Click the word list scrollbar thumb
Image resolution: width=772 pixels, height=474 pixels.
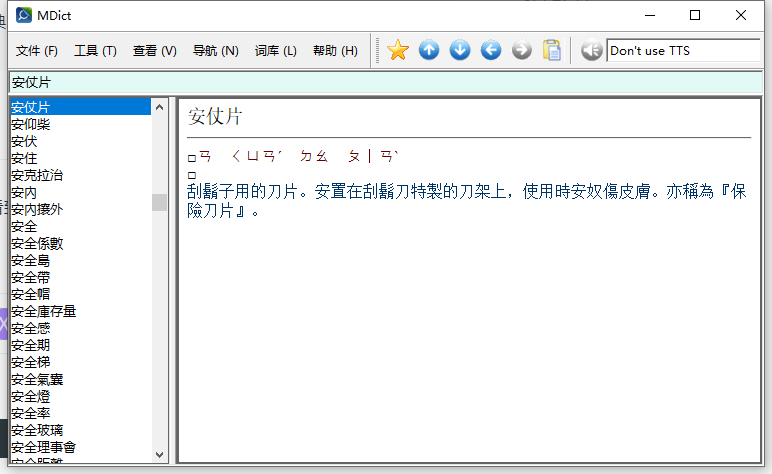[159, 202]
